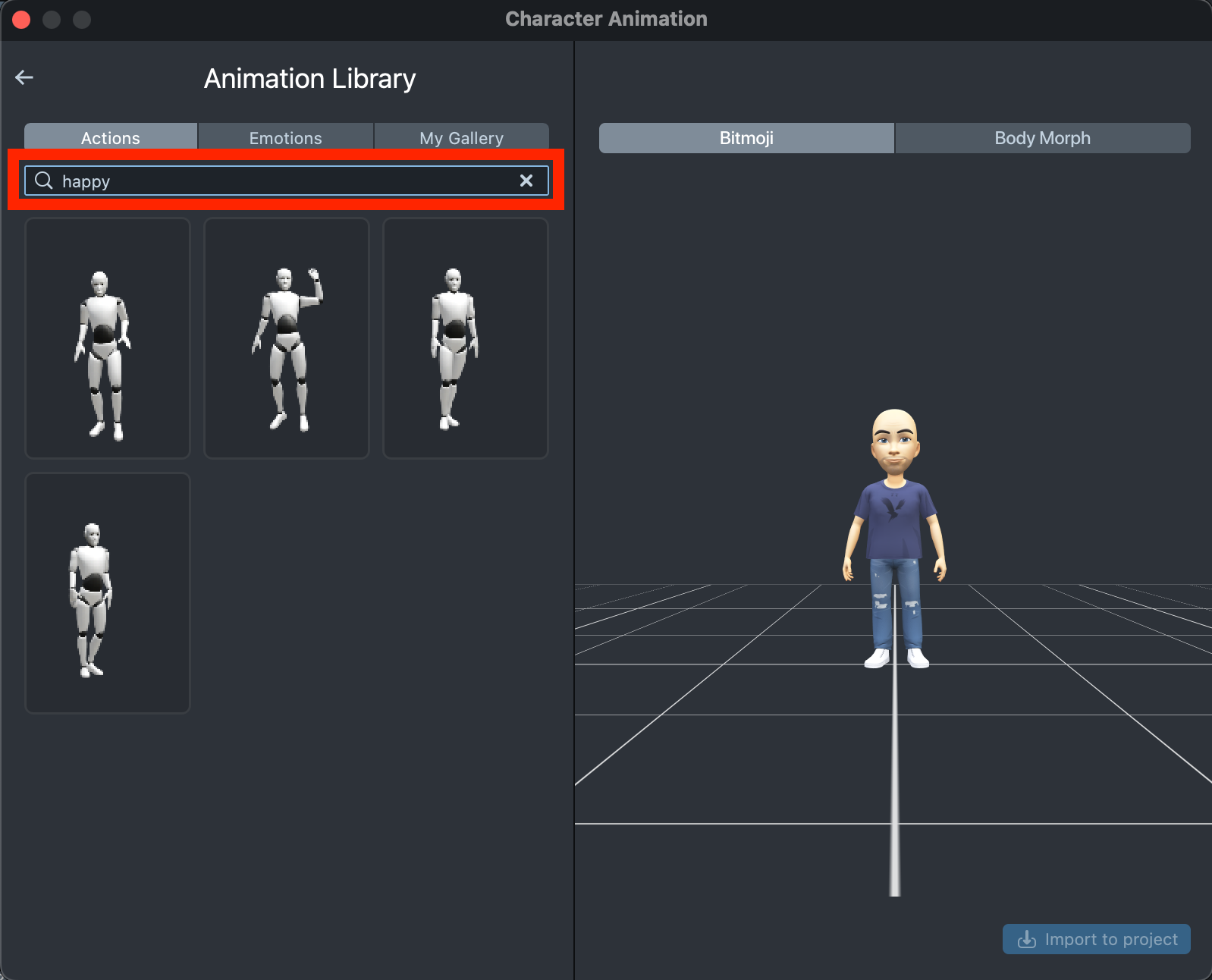Go back using the left arrow icon
The image size is (1212, 980).
24,77
